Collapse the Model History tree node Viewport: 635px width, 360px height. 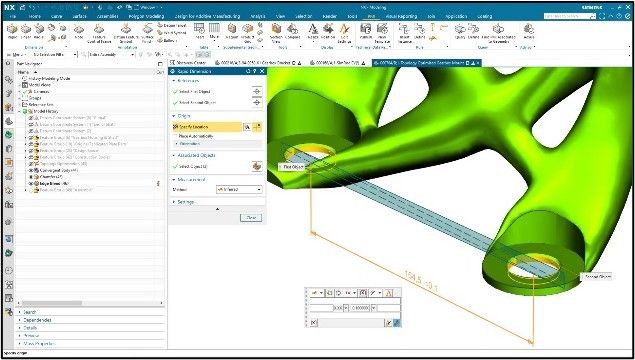click(19, 111)
